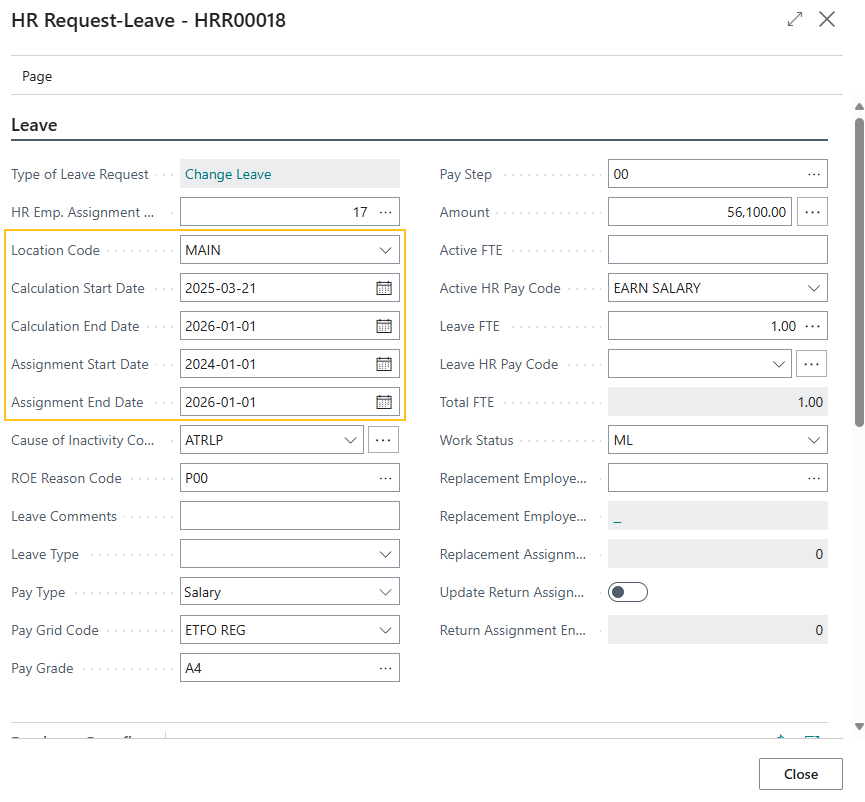Open the Location Code dropdown
The height and width of the screenshot is (802, 865).
pyautogui.click(x=386, y=249)
